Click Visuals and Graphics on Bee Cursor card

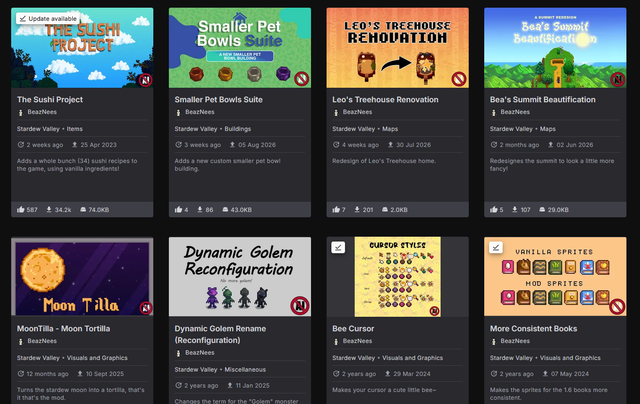pos(412,358)
